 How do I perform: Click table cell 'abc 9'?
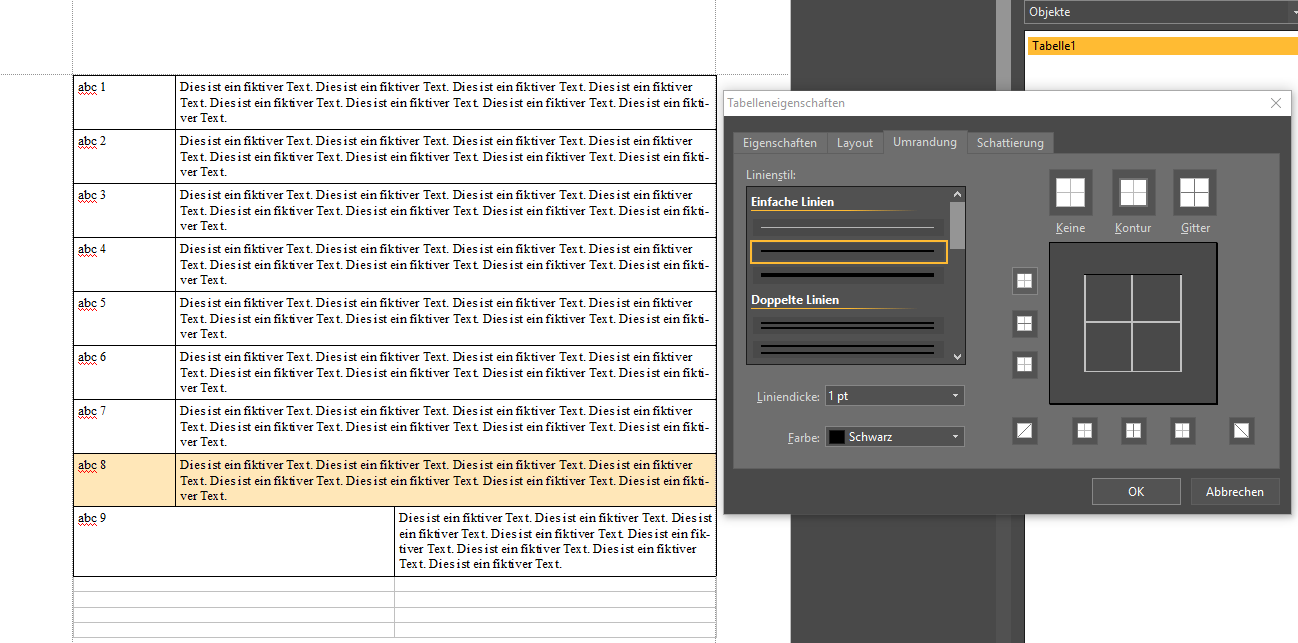point(234,541)
